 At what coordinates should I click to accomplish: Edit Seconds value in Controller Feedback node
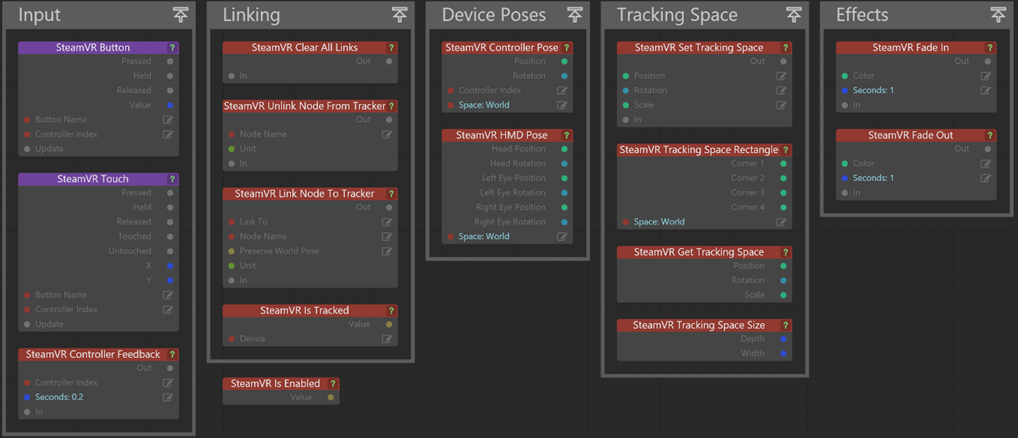(168, 397)
